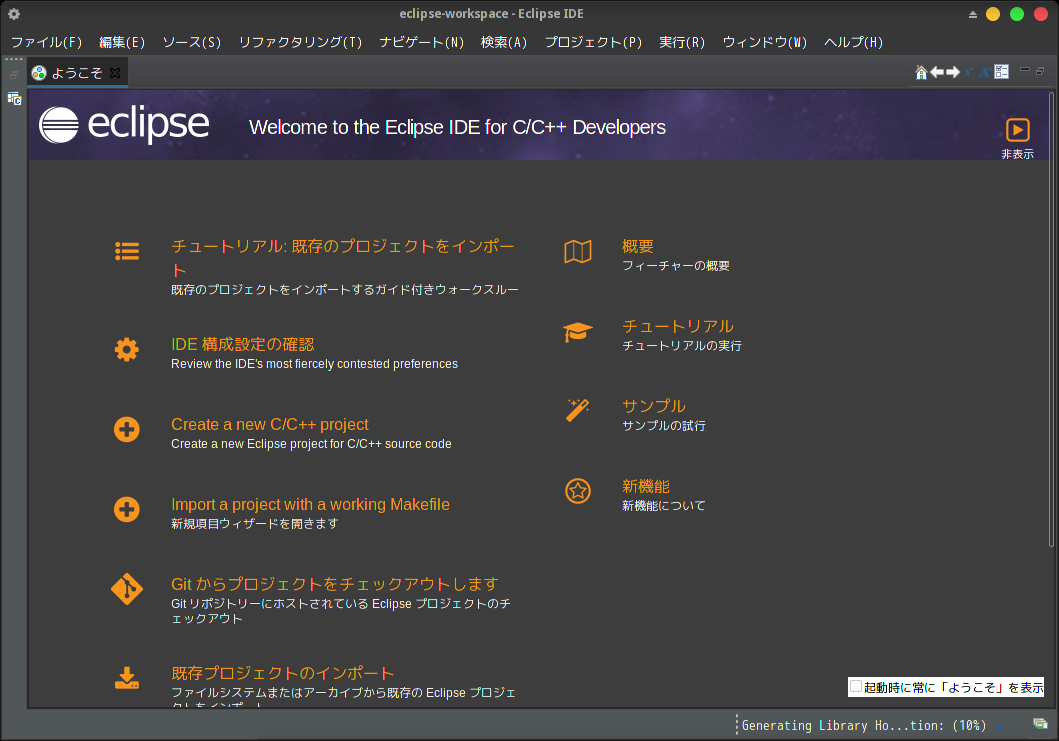Click the status bar drag handle dots
This screenshot has width=1059, height=741.
(x=737, y=725)
